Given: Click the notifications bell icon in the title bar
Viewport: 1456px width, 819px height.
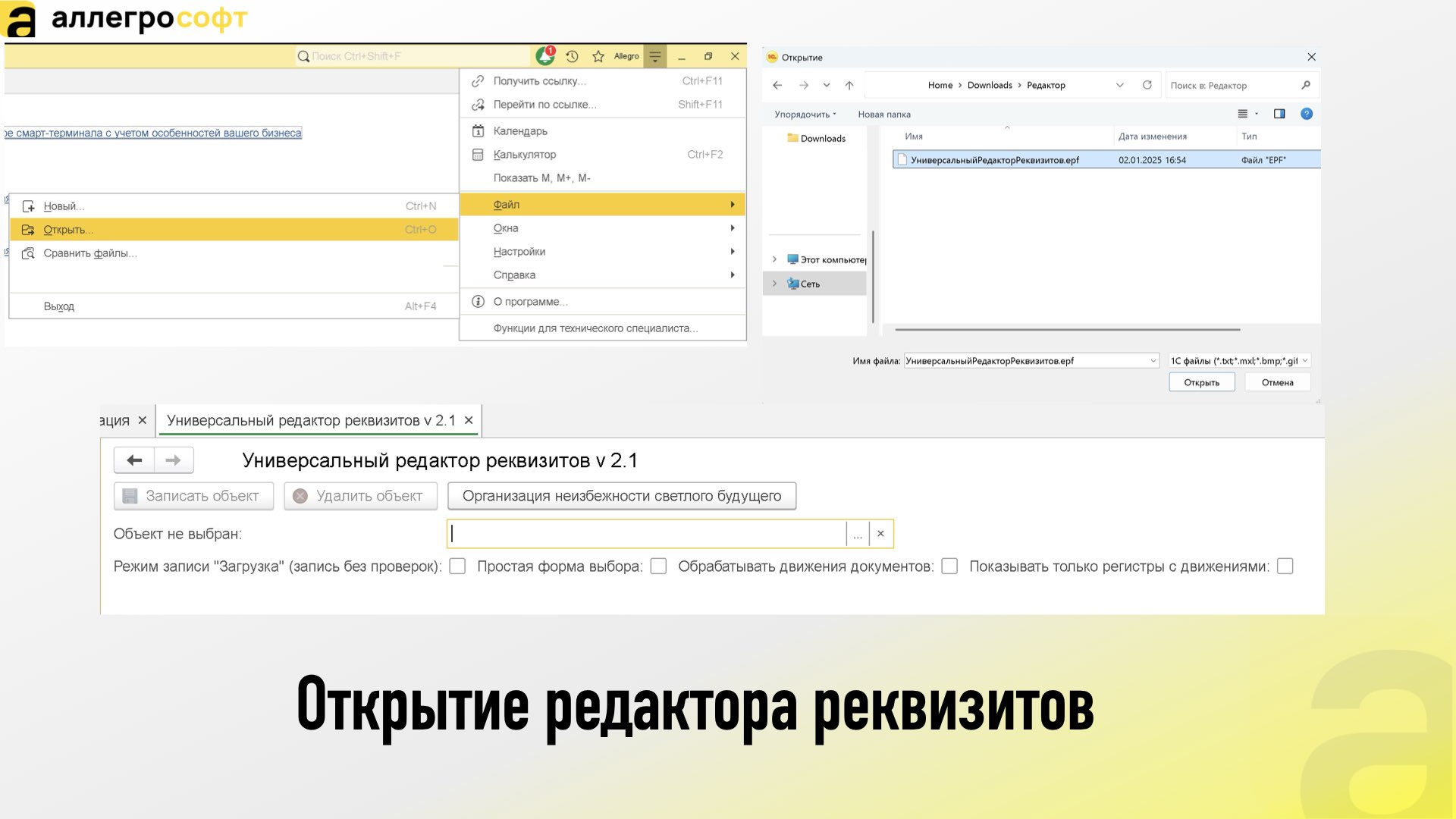Looking at the screenshot, I should (x=545, y=56).
